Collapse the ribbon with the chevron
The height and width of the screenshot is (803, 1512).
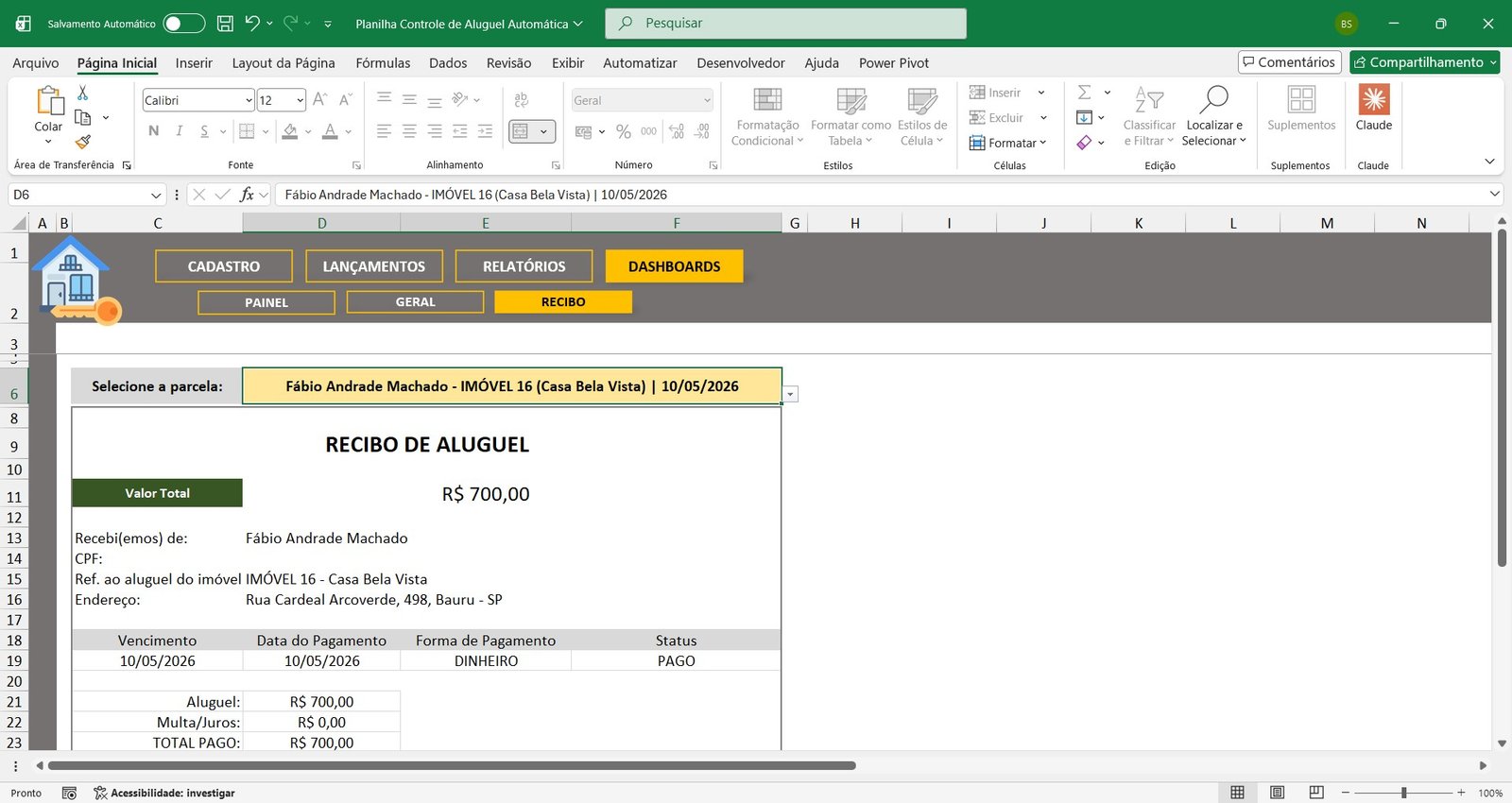pyautogui.click(x=1489, y=162)
